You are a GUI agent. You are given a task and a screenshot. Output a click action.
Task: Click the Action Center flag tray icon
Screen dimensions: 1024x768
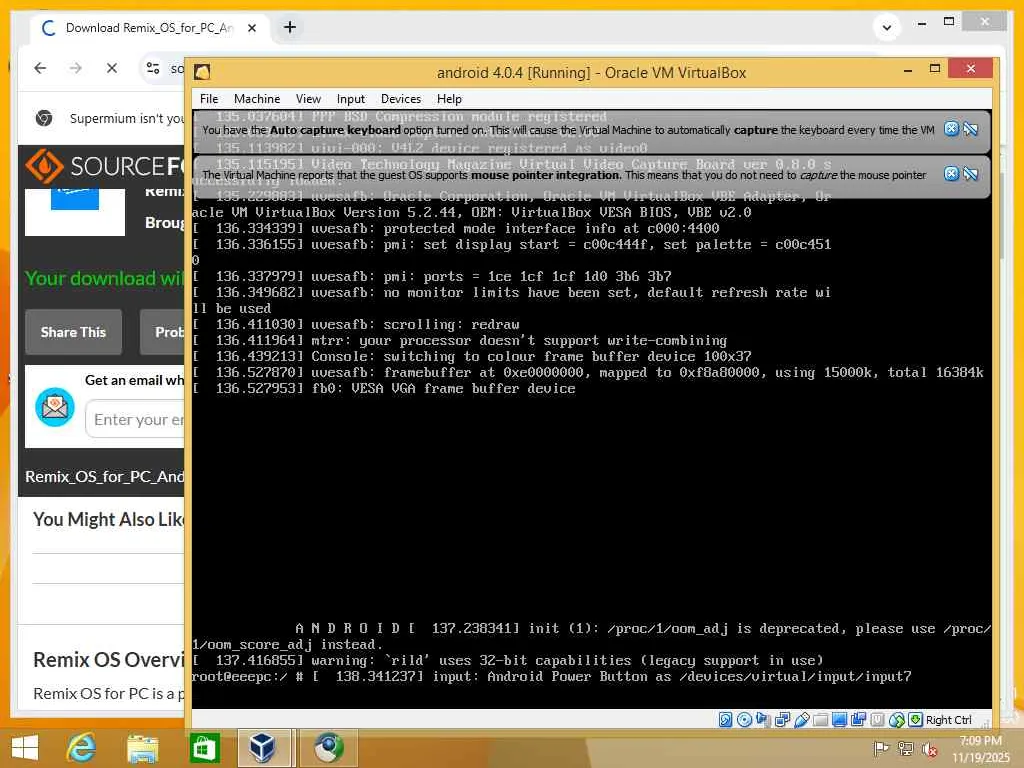[x=880, y=748]
